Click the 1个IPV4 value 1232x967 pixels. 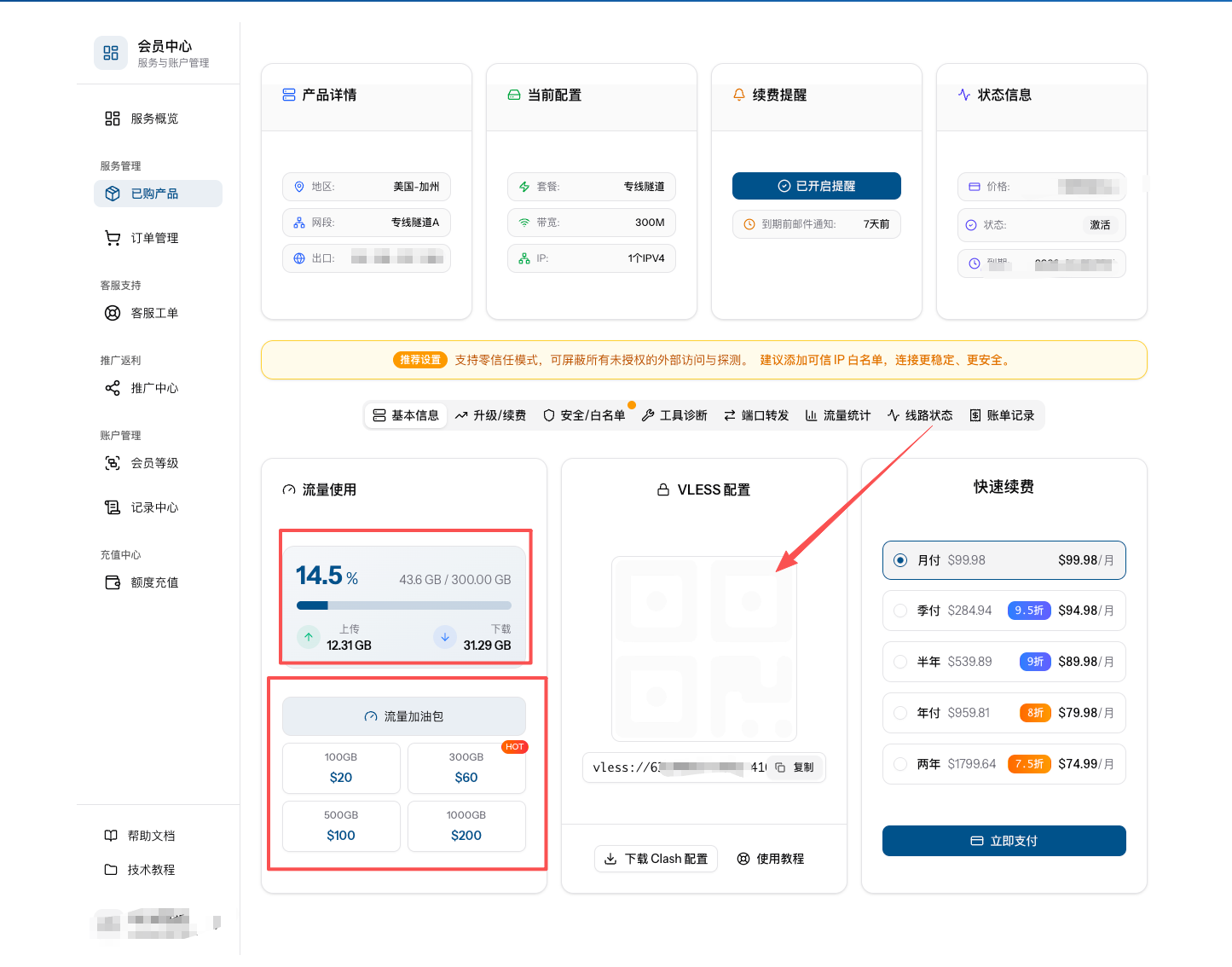click(646, 258)
